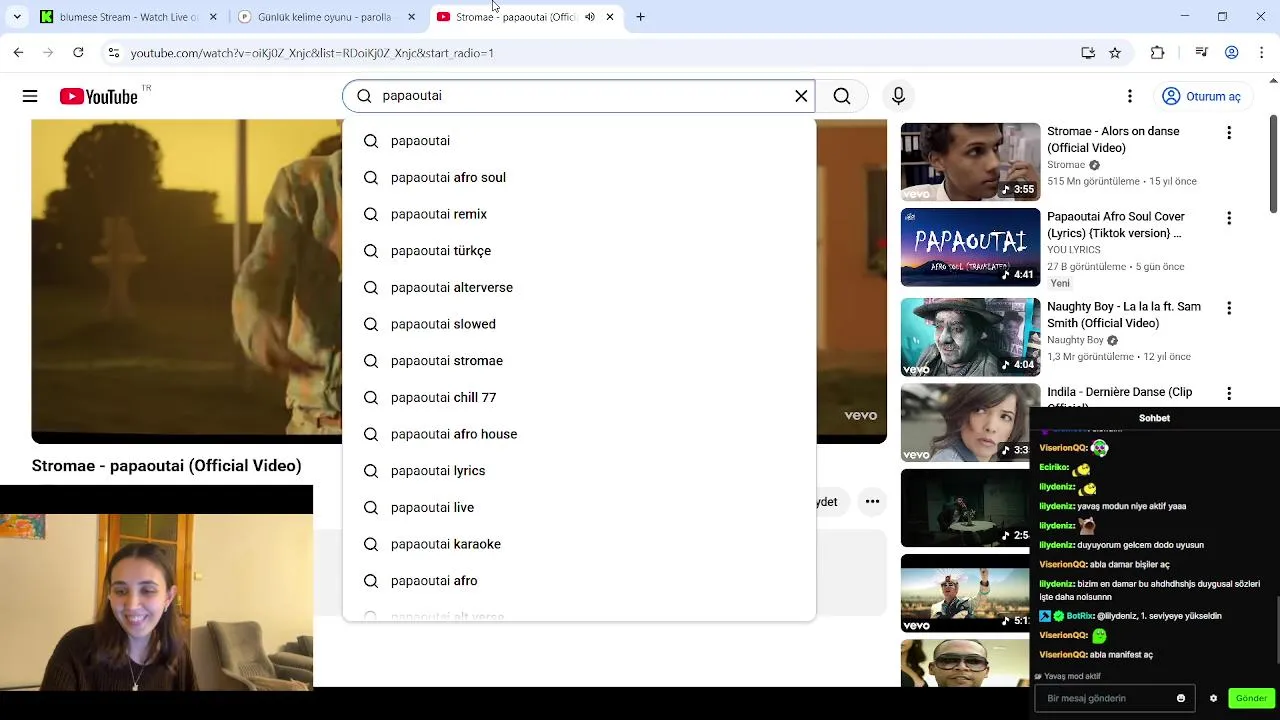Choose suggestion 'papaoutai chill 77'

(579, 397)
